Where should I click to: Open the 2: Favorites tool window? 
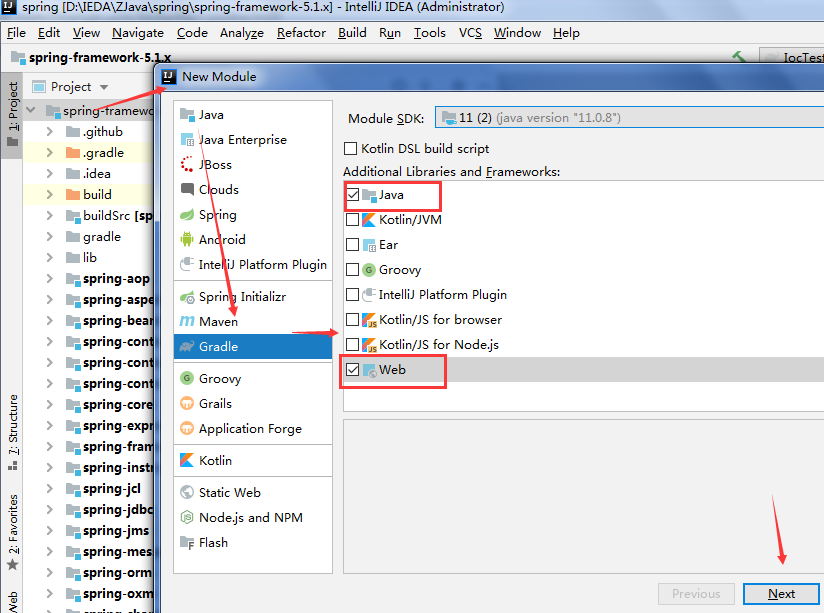coord(12,533)
